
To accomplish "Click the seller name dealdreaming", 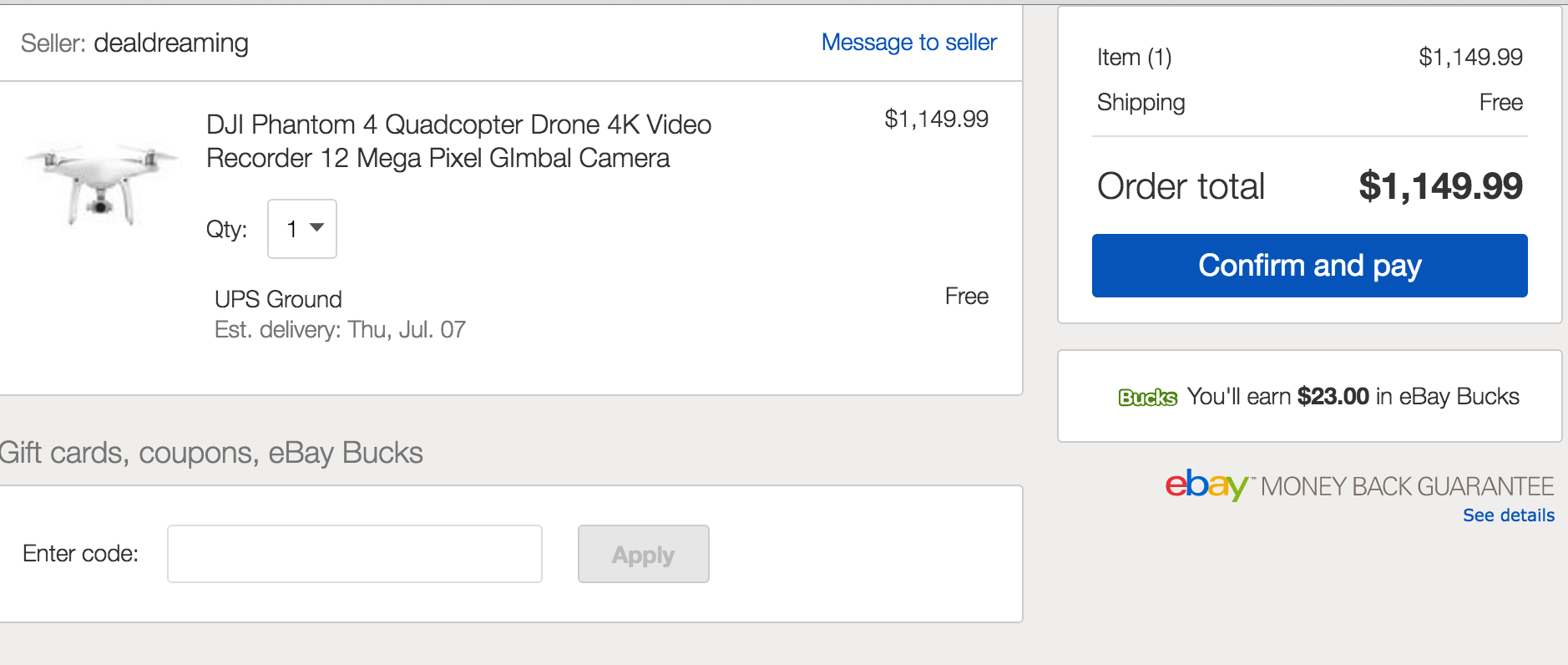I will [x=171, y=43].
